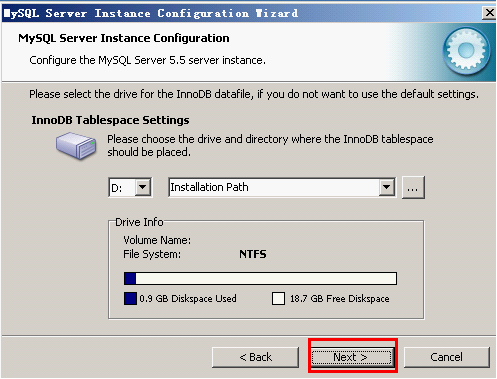
Task: Close the wizard with the X button
Action: click(489, 13)
